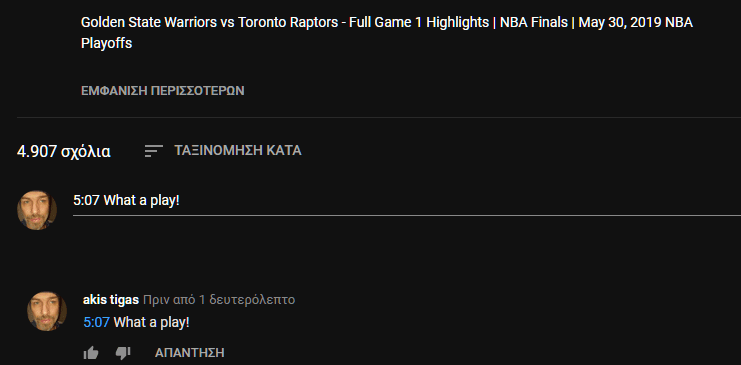Like the akis tigas comment
This screenshot has height=365, width=741.
(91, 353)
